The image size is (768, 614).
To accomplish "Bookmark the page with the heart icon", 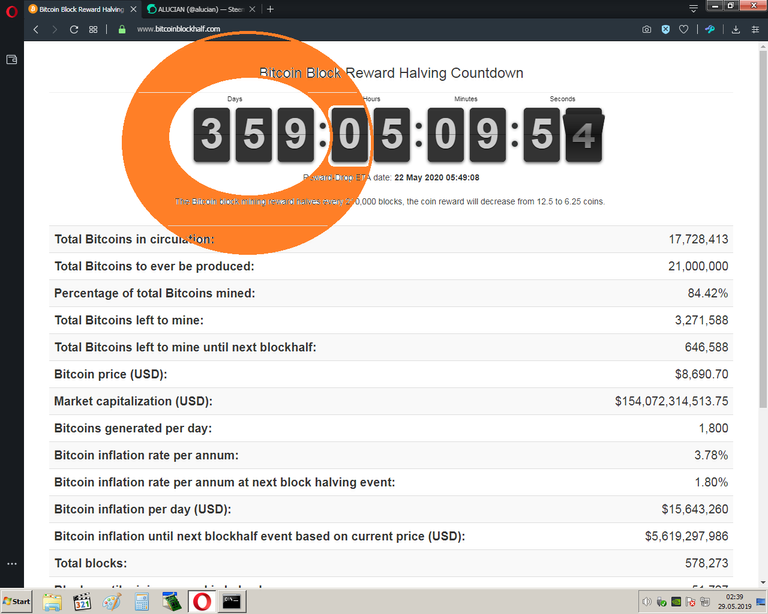I will point(684,29).
